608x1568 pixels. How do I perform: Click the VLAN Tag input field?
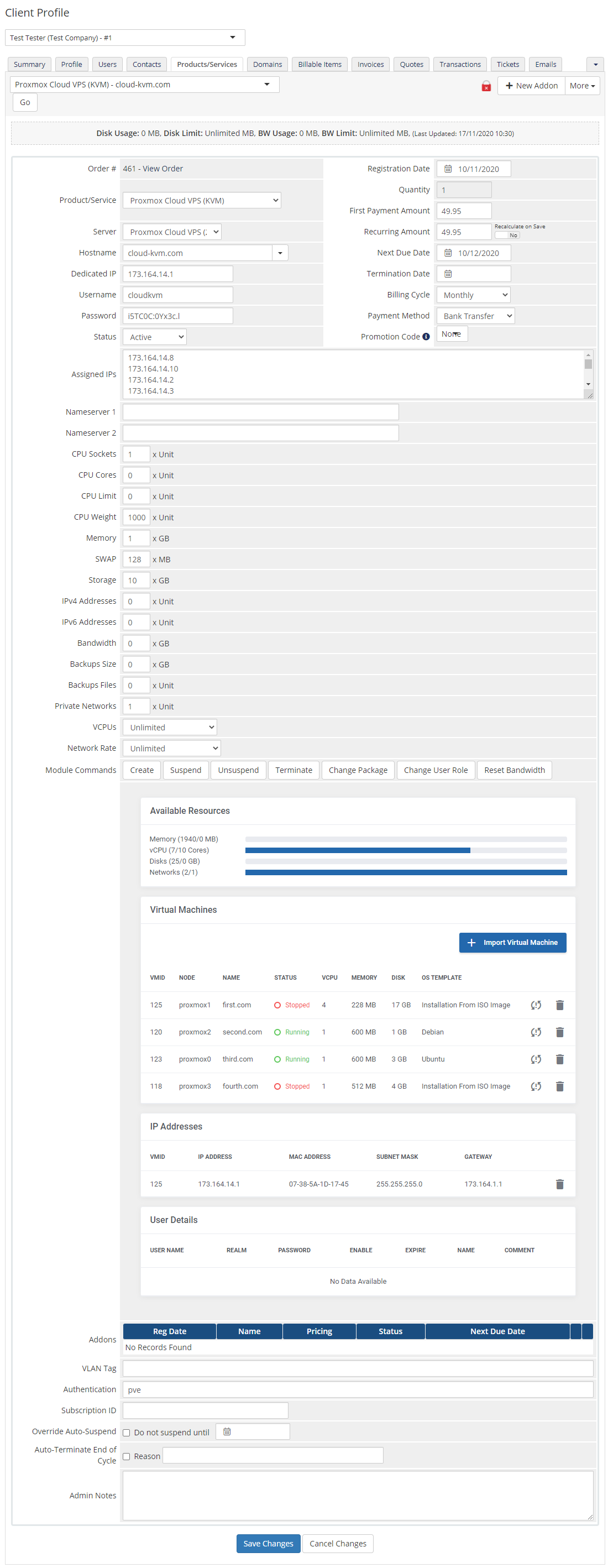point(358,1368)
